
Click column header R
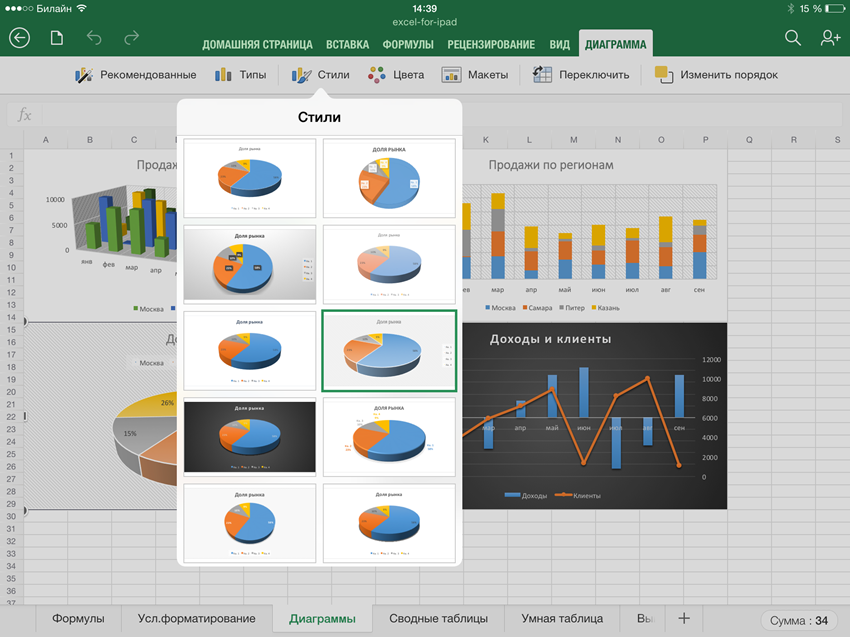pyautogui.click(x=794, y=140)
